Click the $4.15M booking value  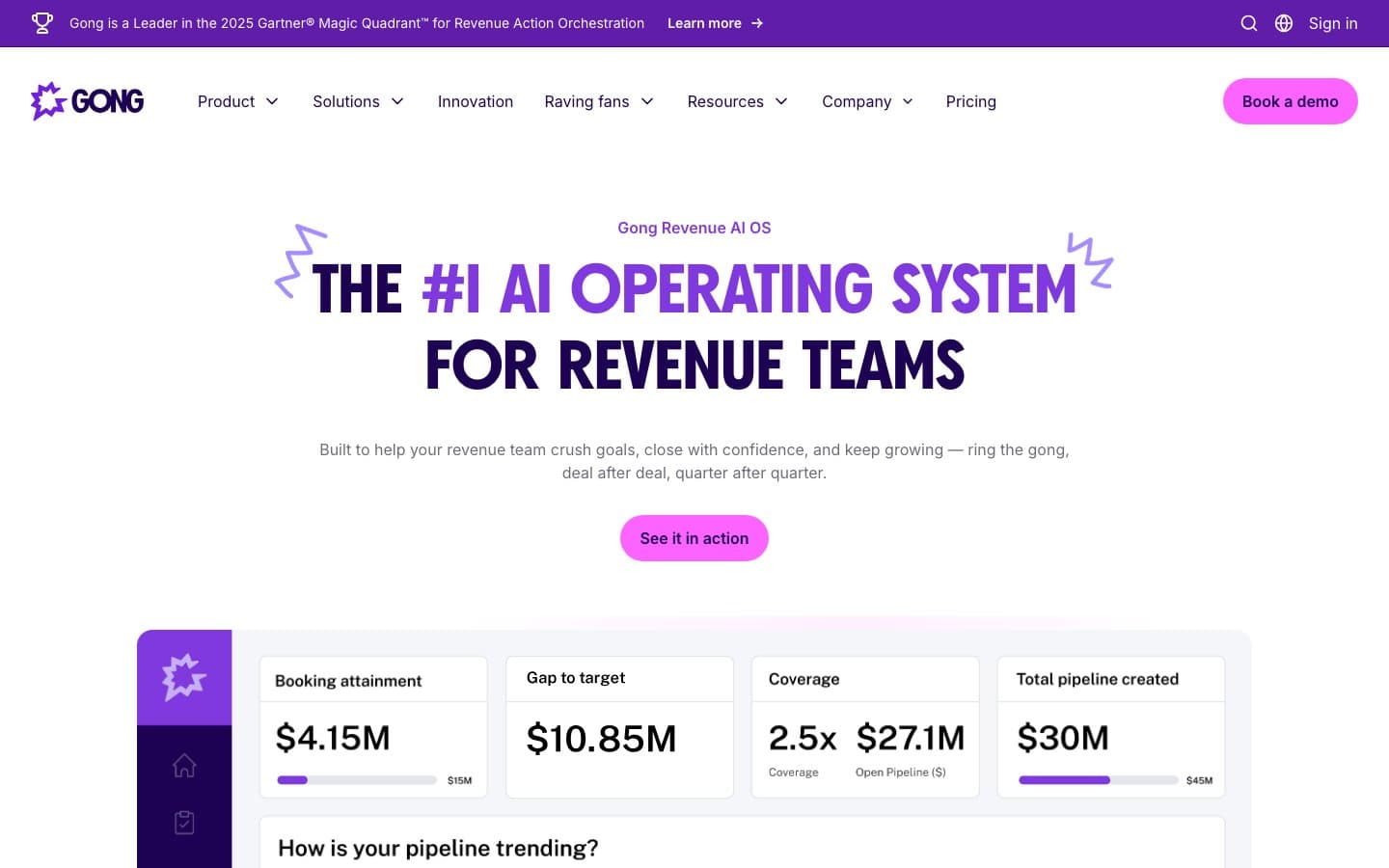333,738
